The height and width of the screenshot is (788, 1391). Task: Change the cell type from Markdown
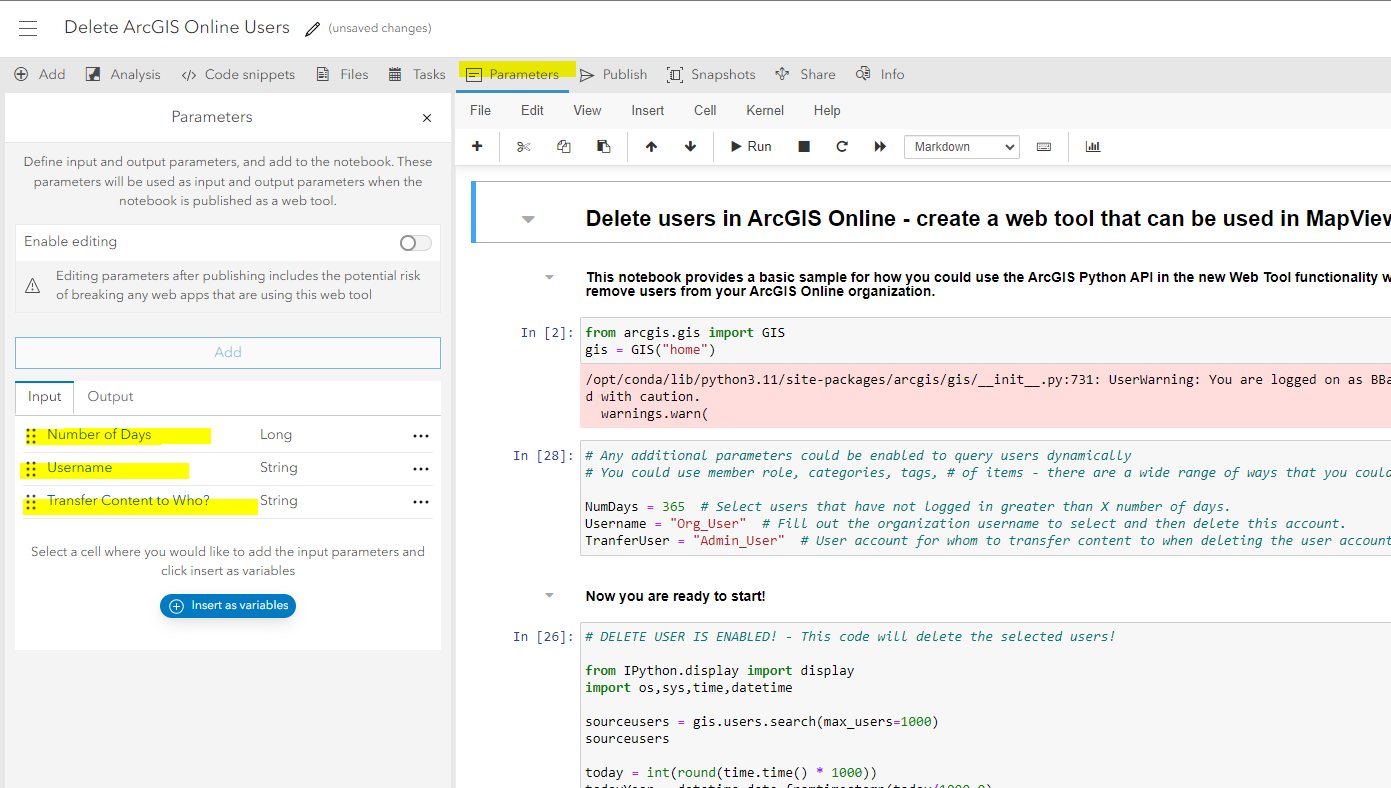(x=961, y=146)
